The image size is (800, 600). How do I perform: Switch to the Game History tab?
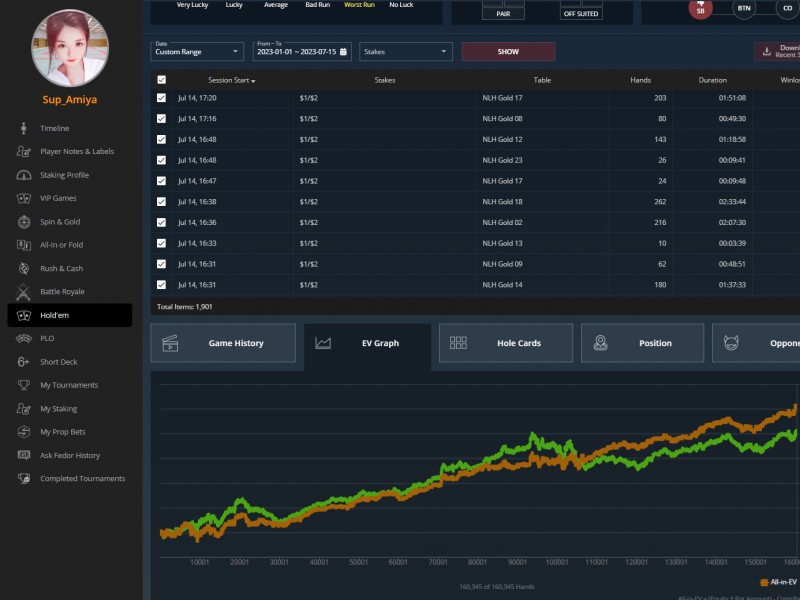point(223,343)
